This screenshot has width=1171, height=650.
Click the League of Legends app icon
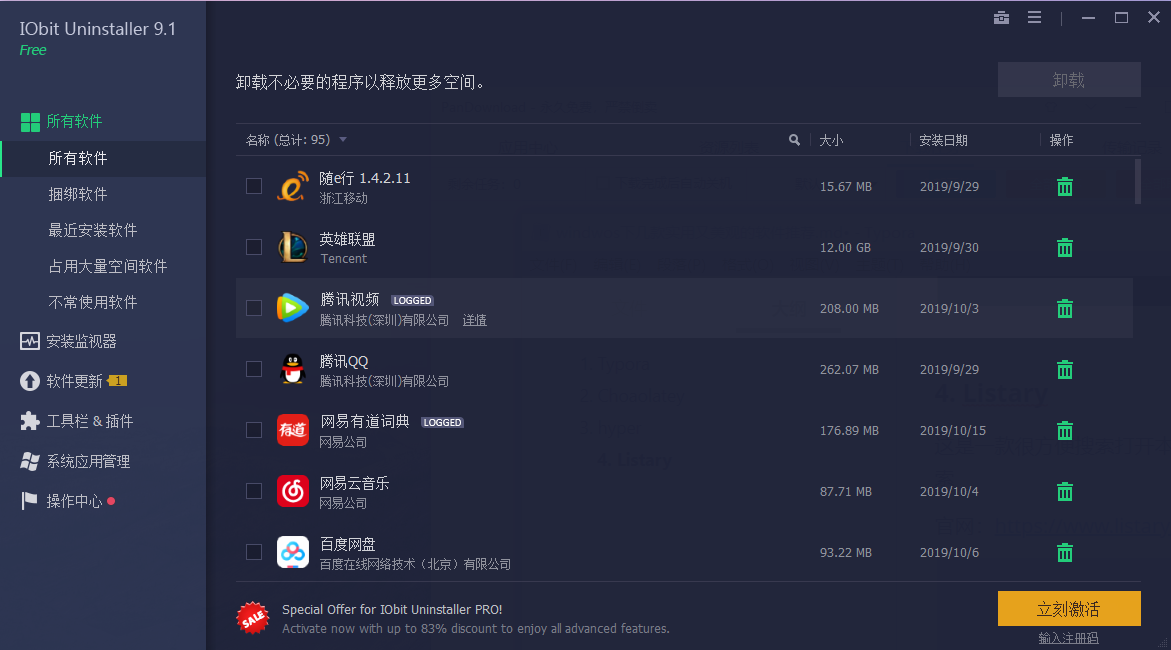tap(293, 247)
